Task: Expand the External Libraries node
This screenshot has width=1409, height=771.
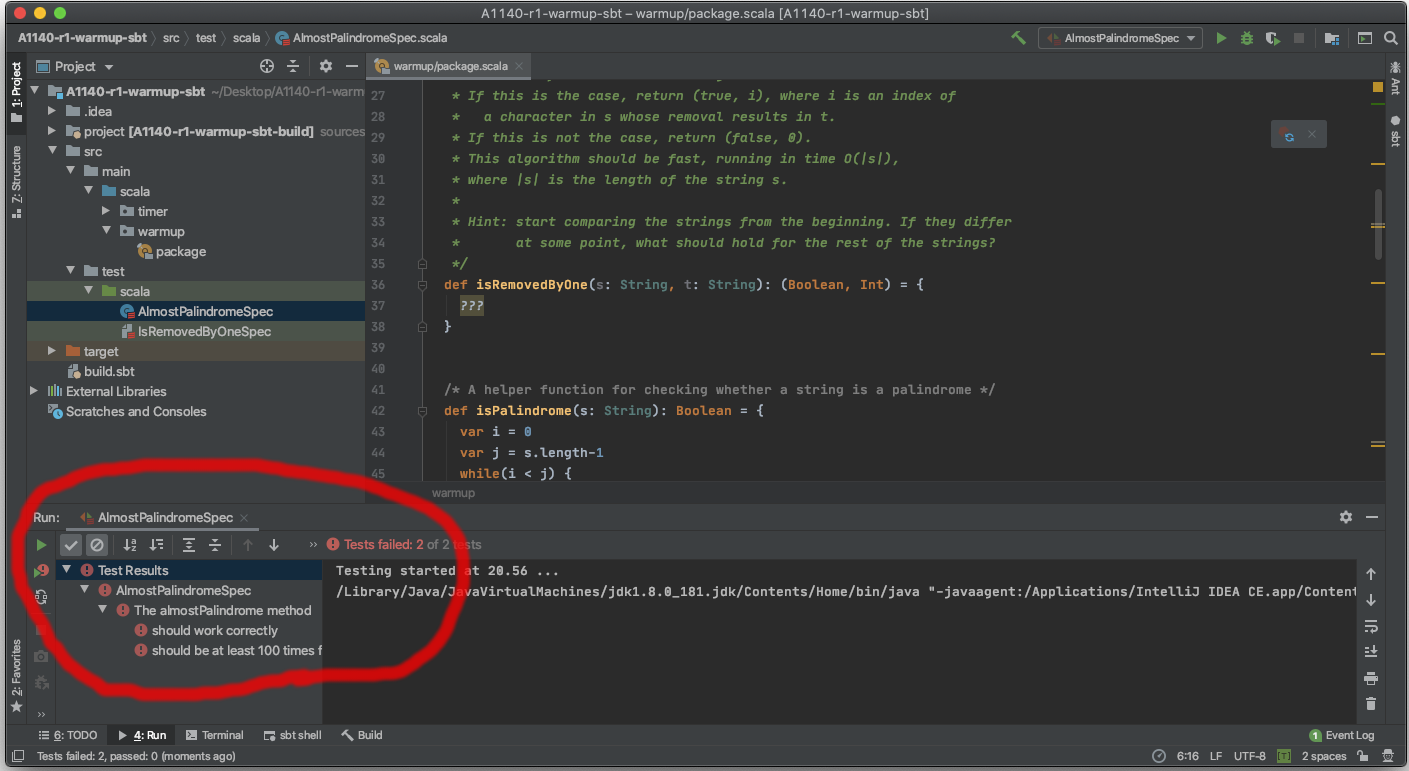Action: tap(34, 391)
